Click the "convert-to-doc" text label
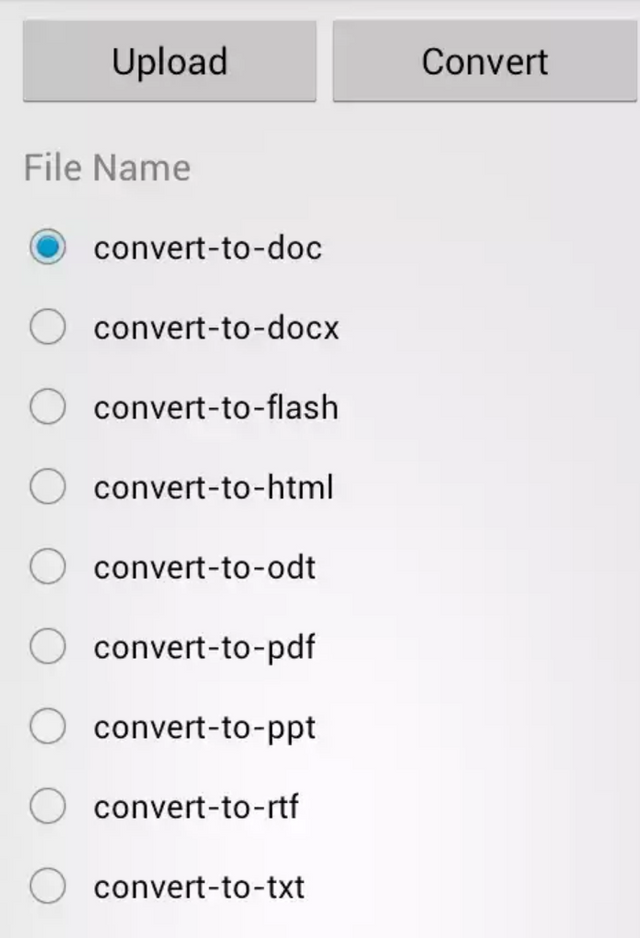This screenshot has width=640, height=938. coord(208,248)
